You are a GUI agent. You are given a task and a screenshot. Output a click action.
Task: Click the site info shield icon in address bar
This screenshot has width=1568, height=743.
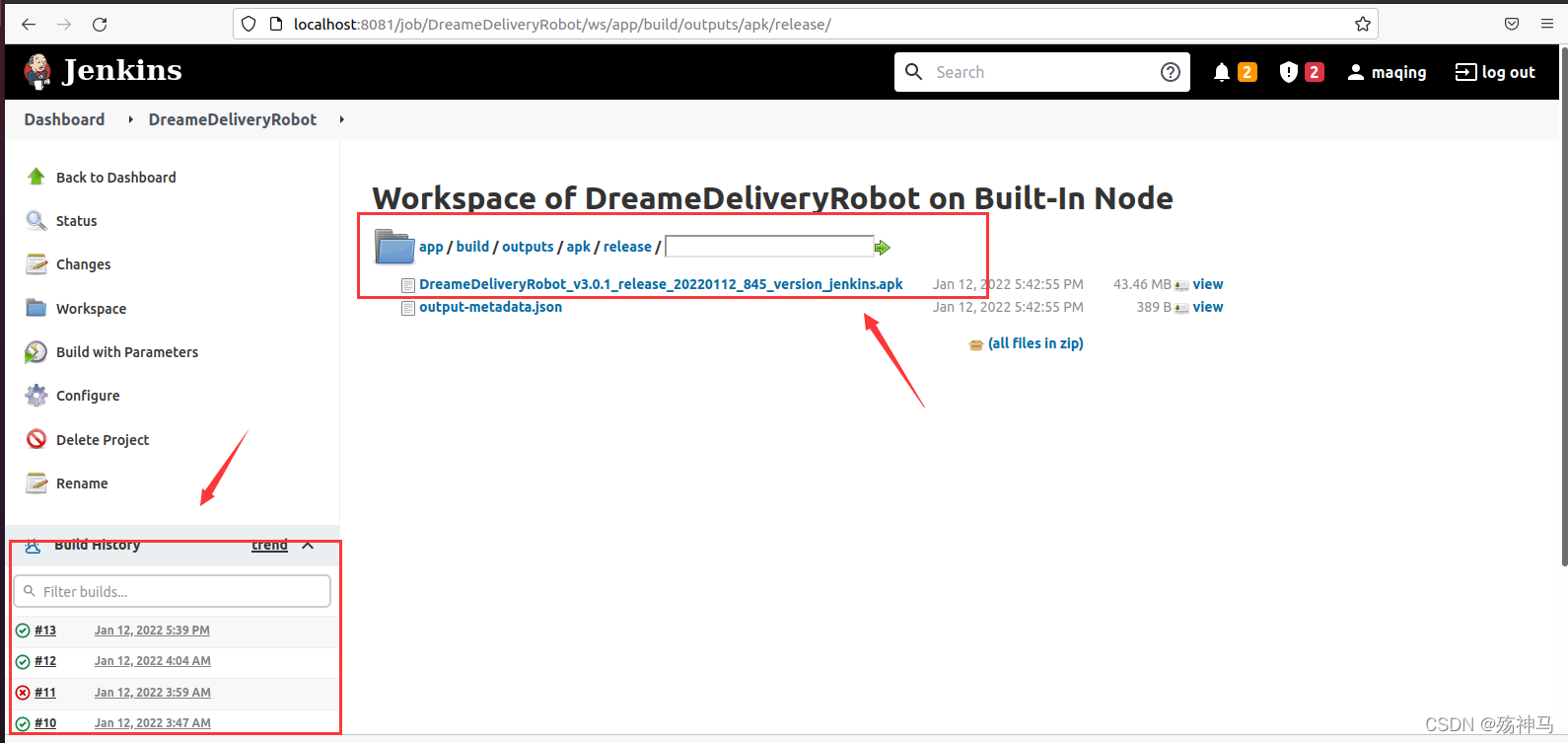(249, 24)
